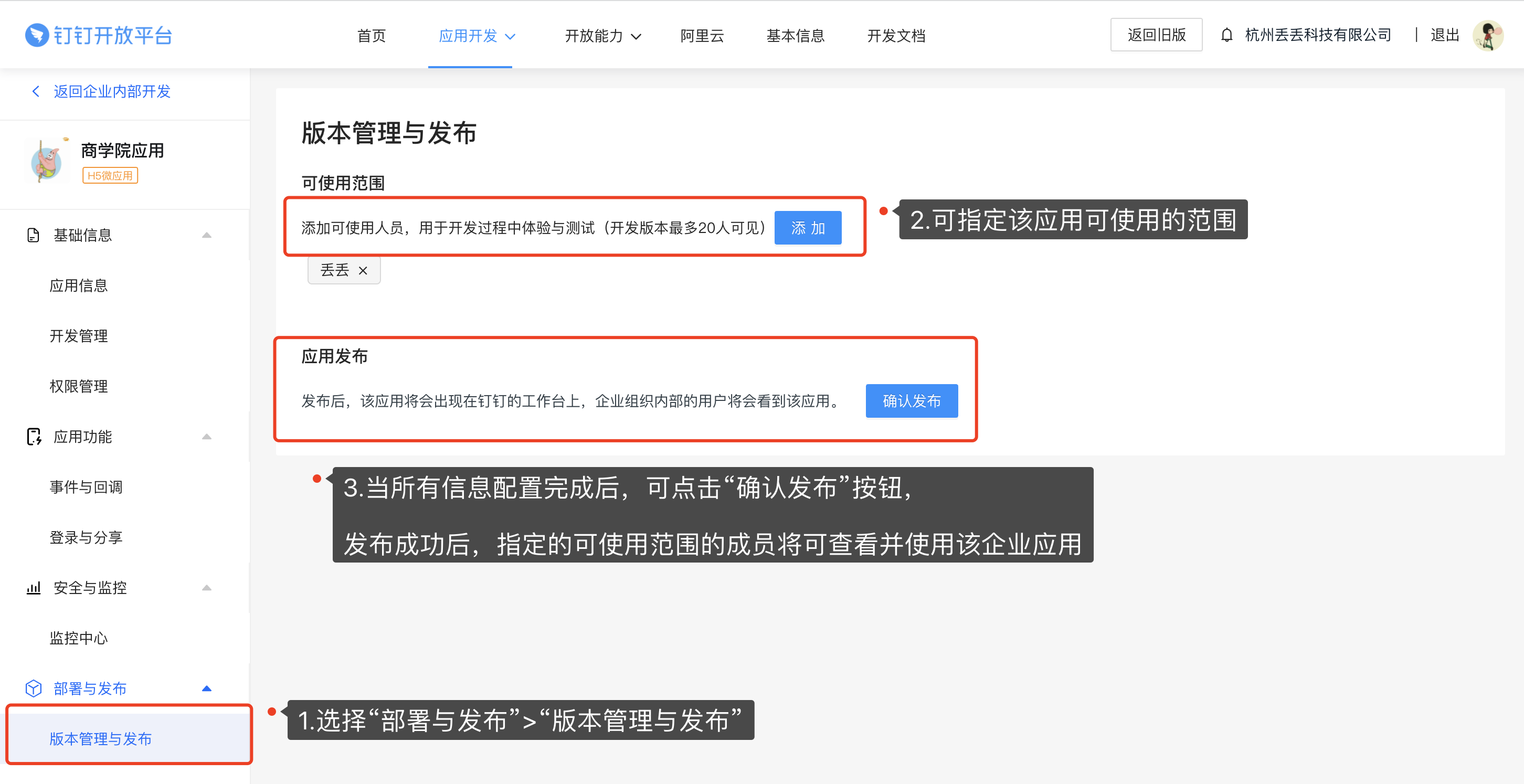Click the 可使用范围 section heading
The width and height of the screenshot is (1524, 784).
pos(343,183)
